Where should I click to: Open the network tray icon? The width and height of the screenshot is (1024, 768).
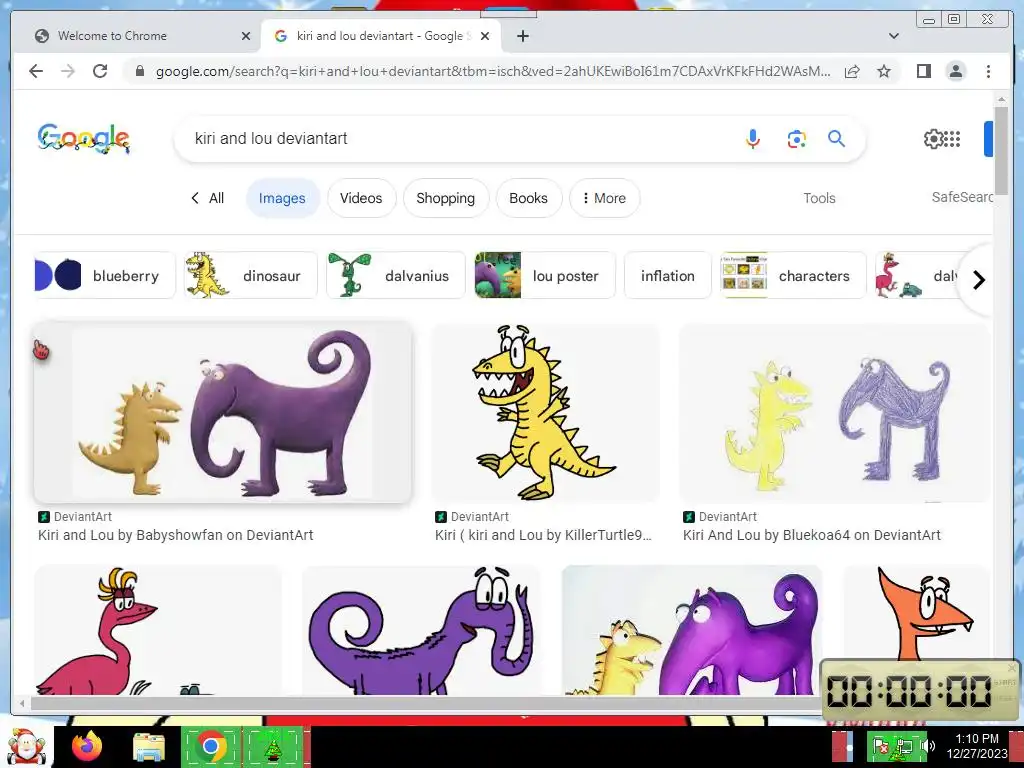[904, 746]
